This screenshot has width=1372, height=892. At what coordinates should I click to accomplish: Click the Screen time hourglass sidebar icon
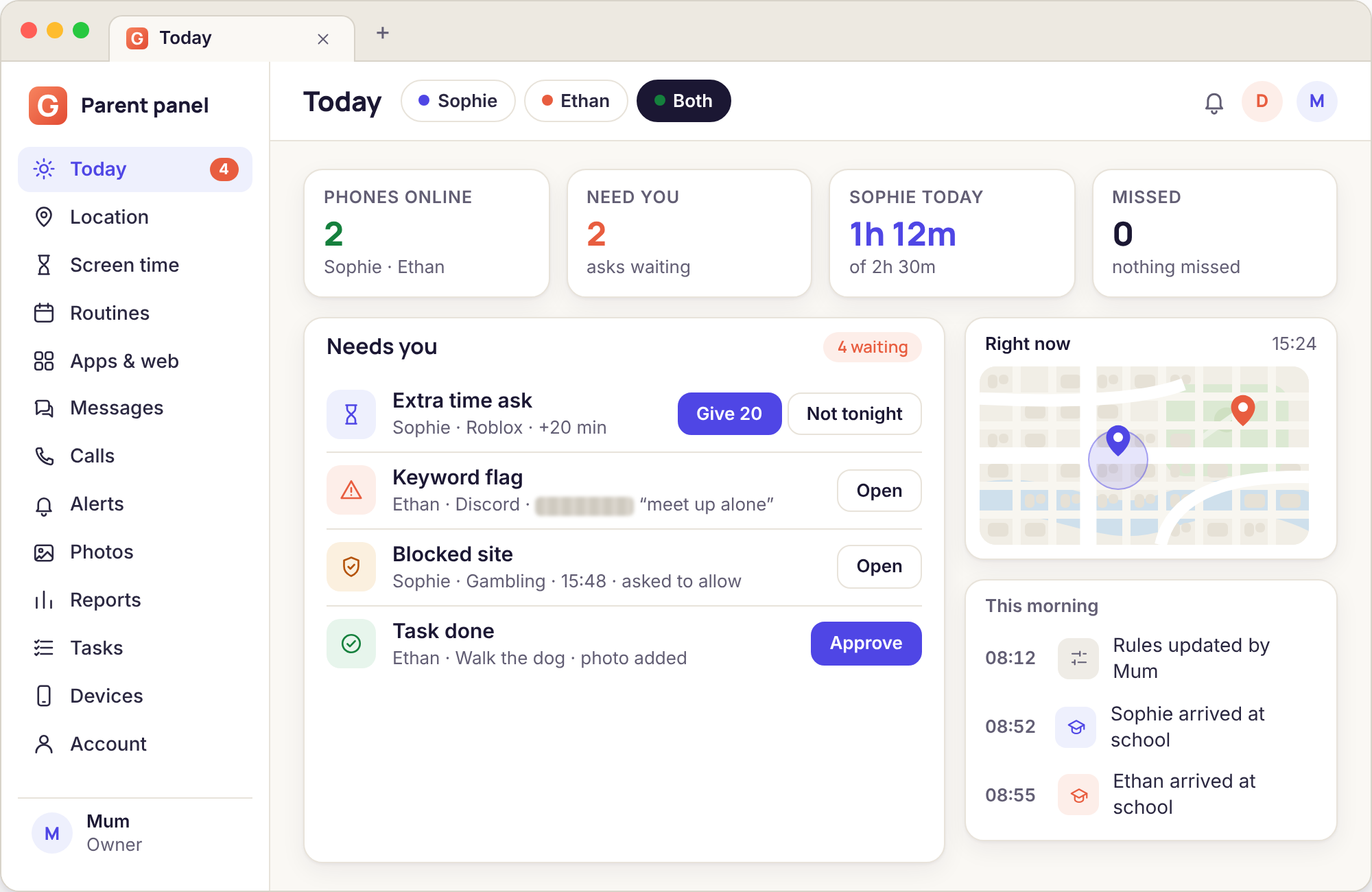[44, 265]
